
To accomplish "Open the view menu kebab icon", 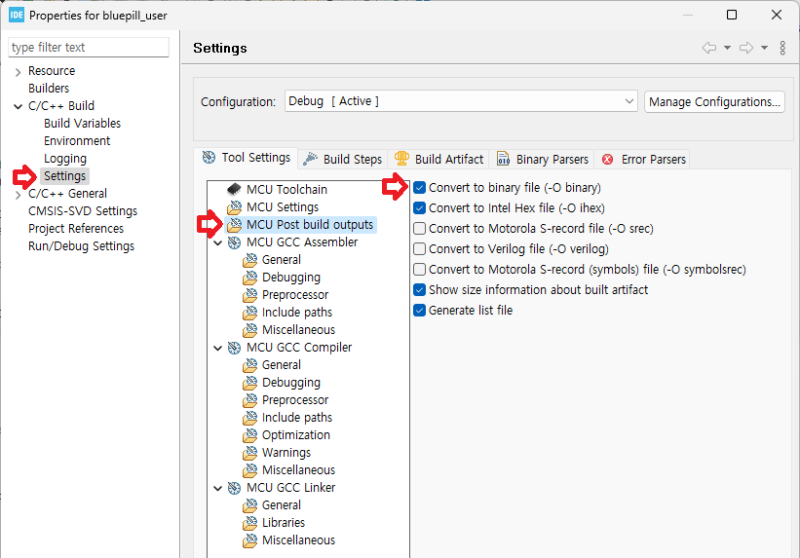I will 782,48.
